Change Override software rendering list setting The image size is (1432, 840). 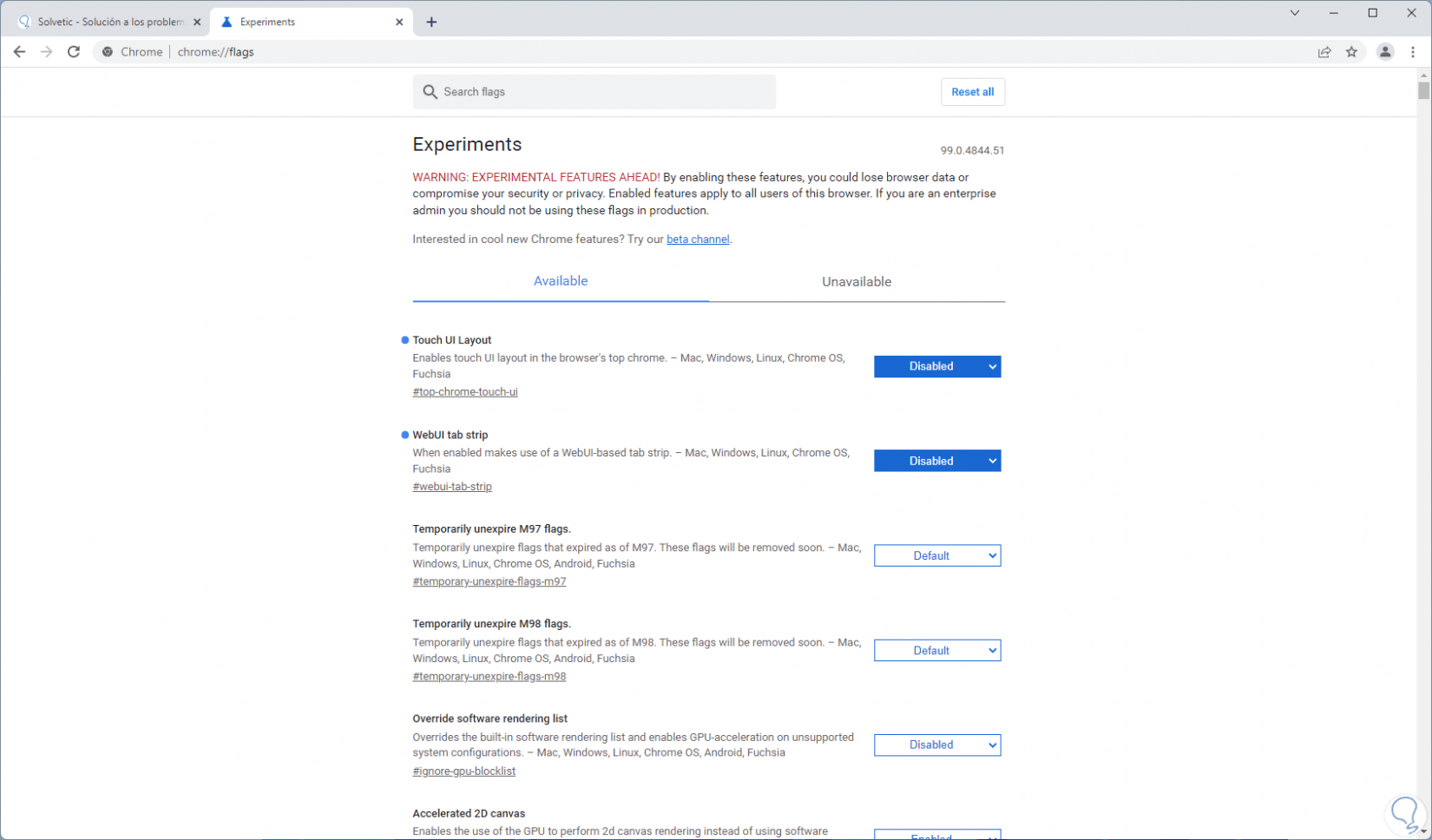(x=936, y=745)
